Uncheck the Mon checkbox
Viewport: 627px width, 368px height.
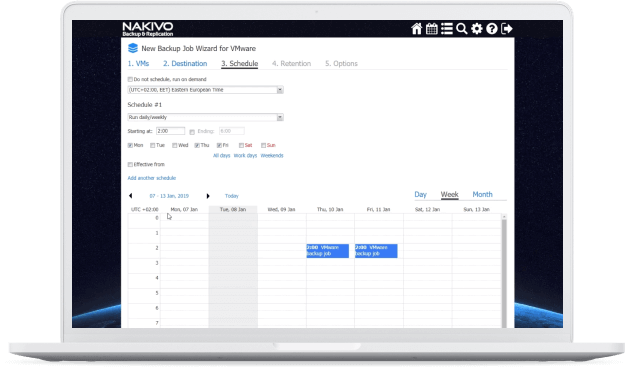point(130,146)
